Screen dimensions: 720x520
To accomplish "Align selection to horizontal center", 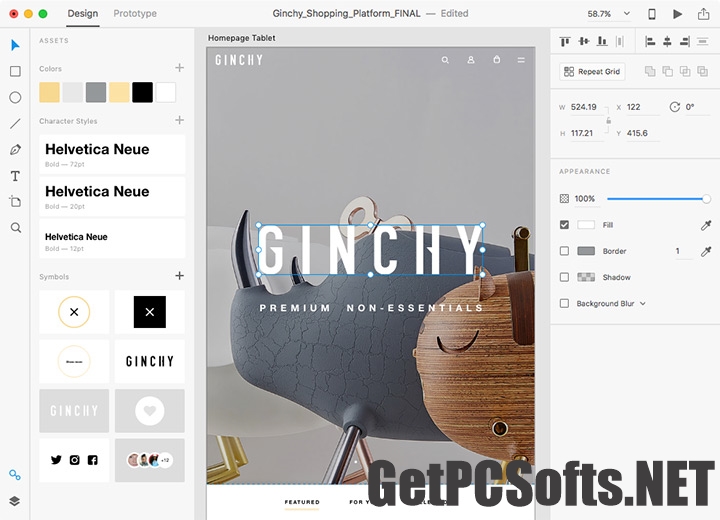I will coord(667,42).
